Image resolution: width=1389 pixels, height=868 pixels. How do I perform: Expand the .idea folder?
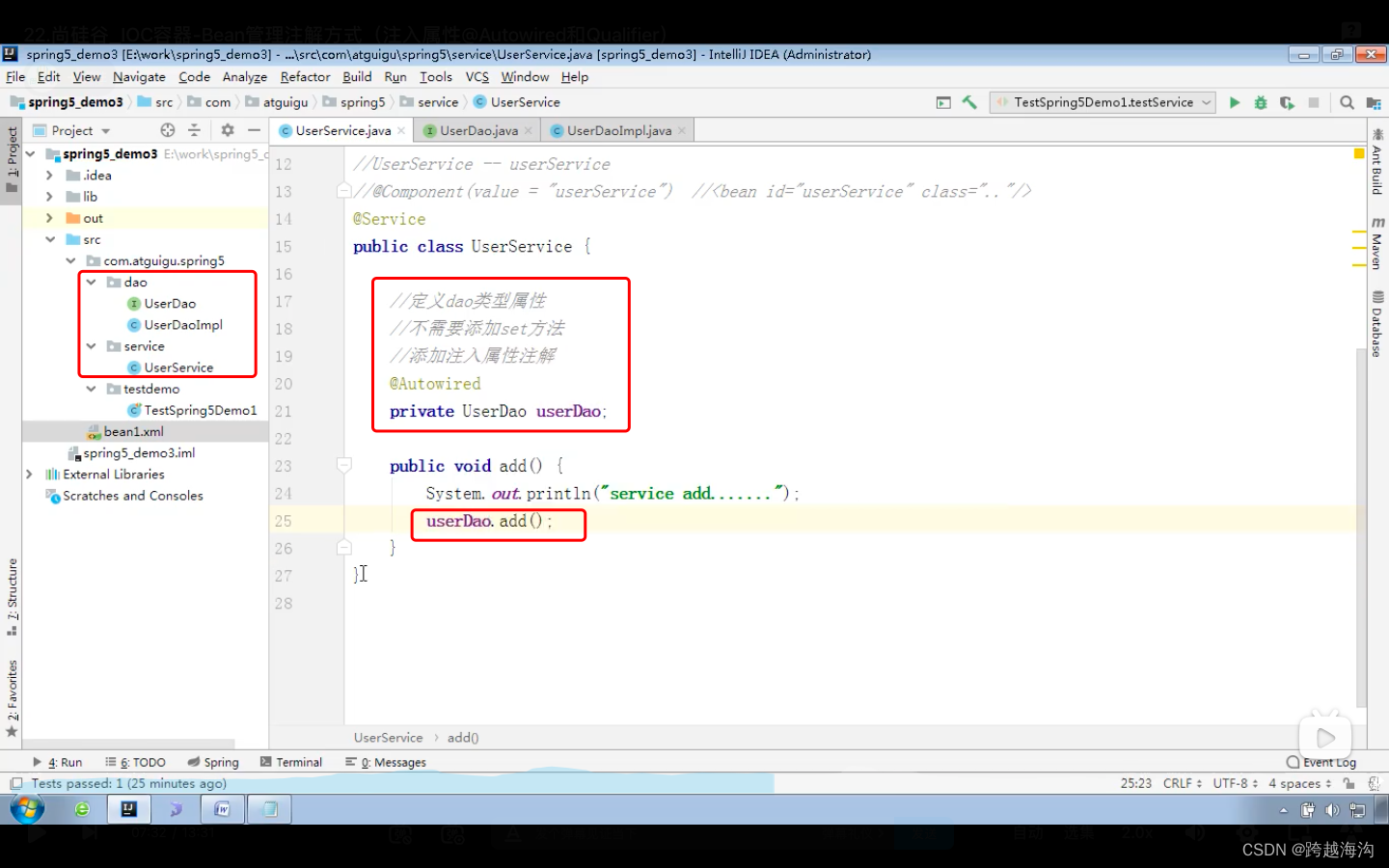[49, 176]
